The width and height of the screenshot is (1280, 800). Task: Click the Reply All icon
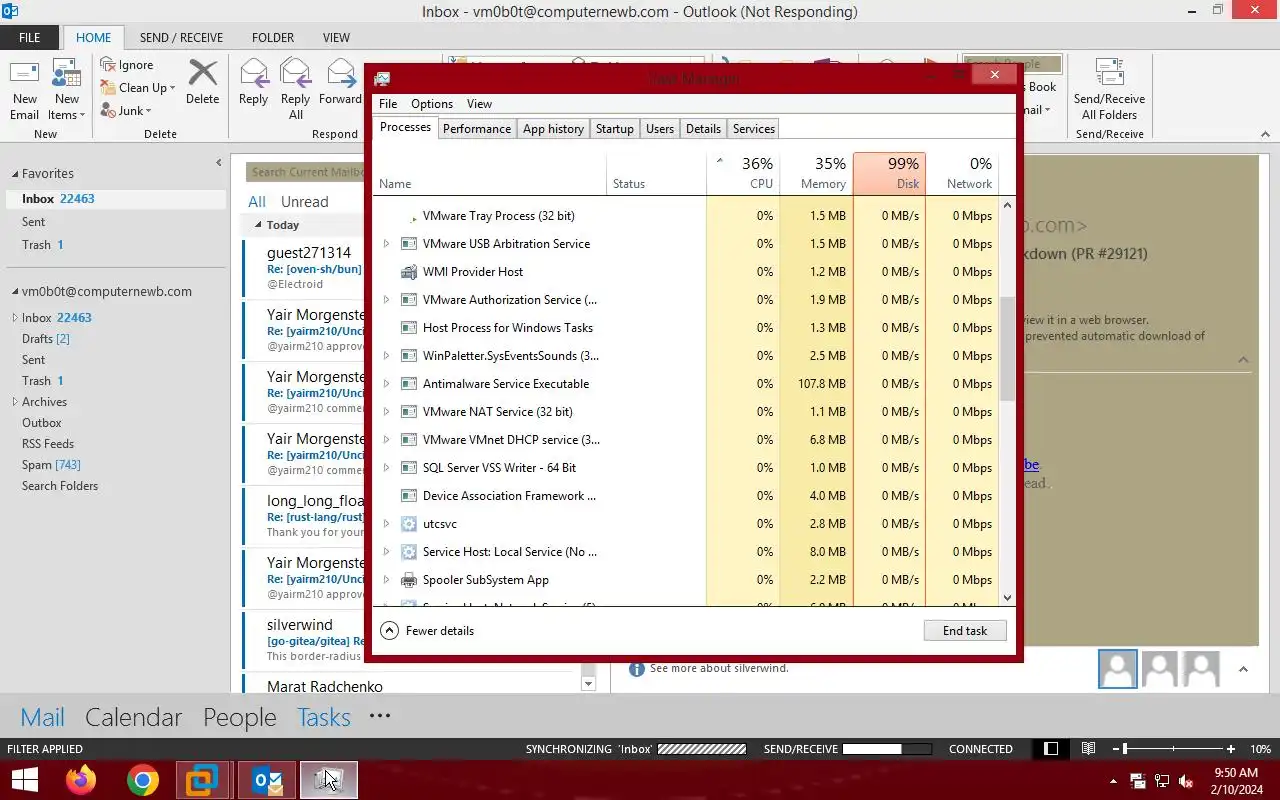pos(295,73)
